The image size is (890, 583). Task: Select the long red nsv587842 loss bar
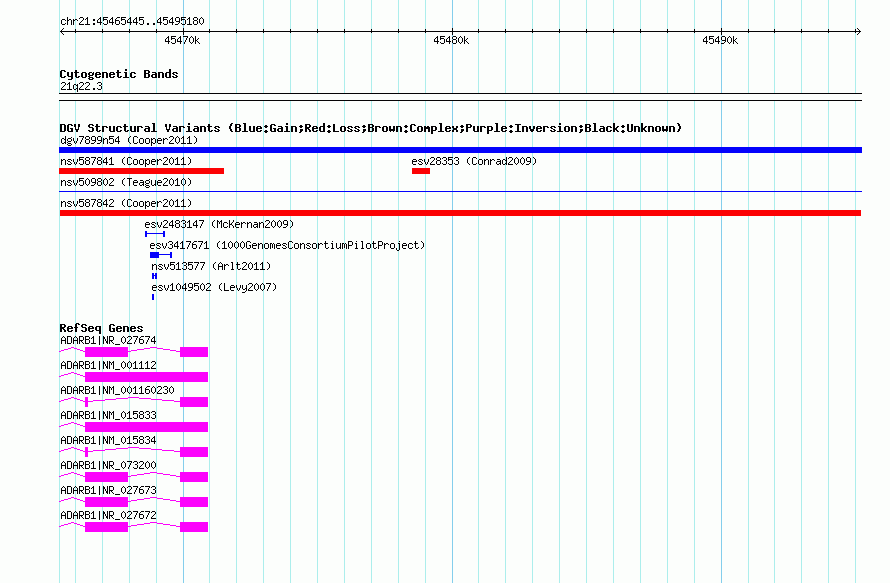[460, 213]
